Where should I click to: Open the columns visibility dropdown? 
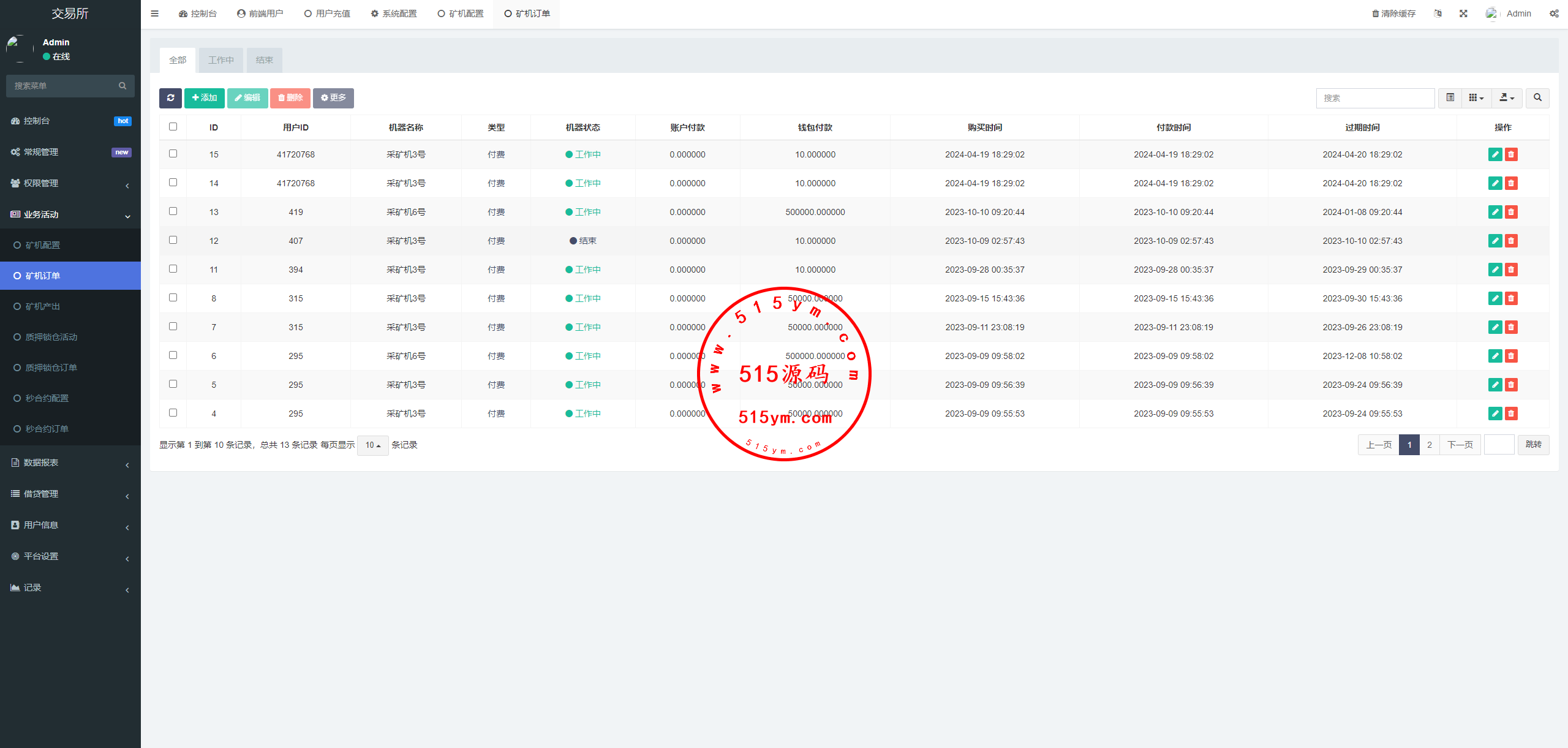point(1476,98)
